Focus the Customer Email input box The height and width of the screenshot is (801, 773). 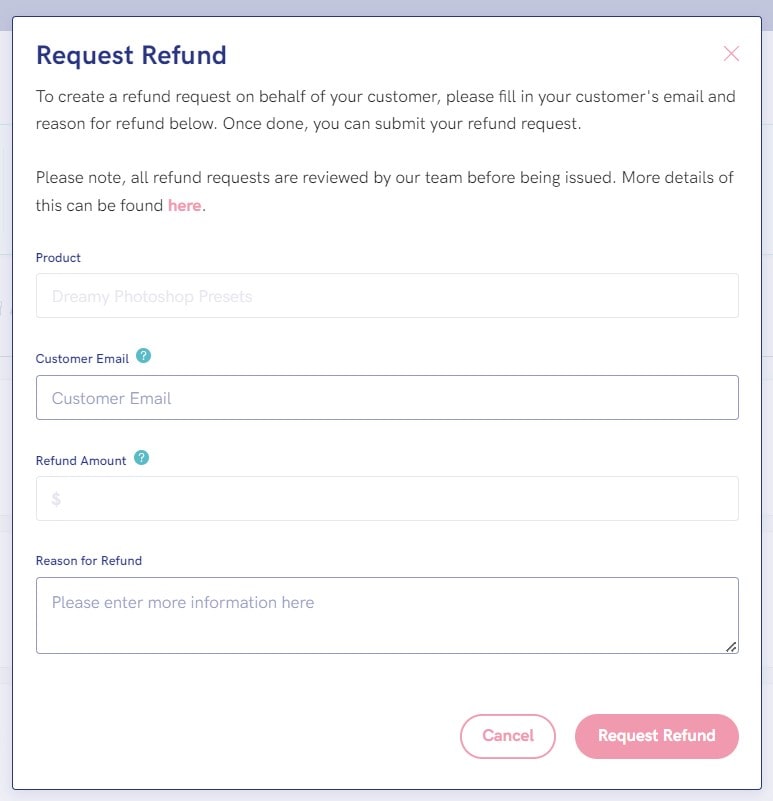click(387, 397)
